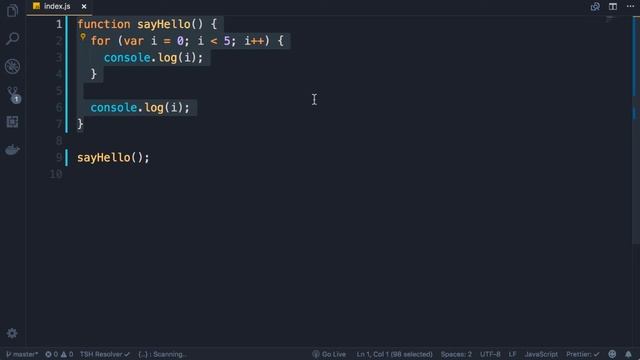Split the editor to the right
Viewport: 640px width, 360px height.
tap(613, 6)
